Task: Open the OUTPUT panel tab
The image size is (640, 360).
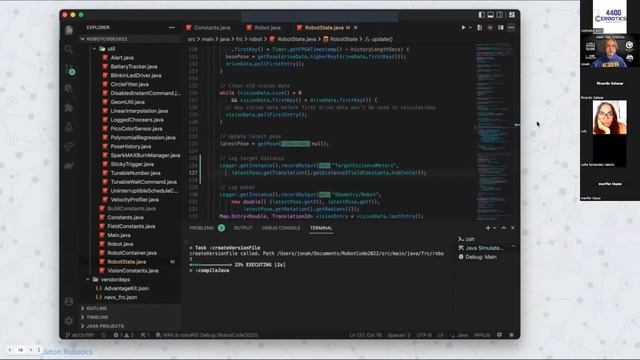Action: 243,228
